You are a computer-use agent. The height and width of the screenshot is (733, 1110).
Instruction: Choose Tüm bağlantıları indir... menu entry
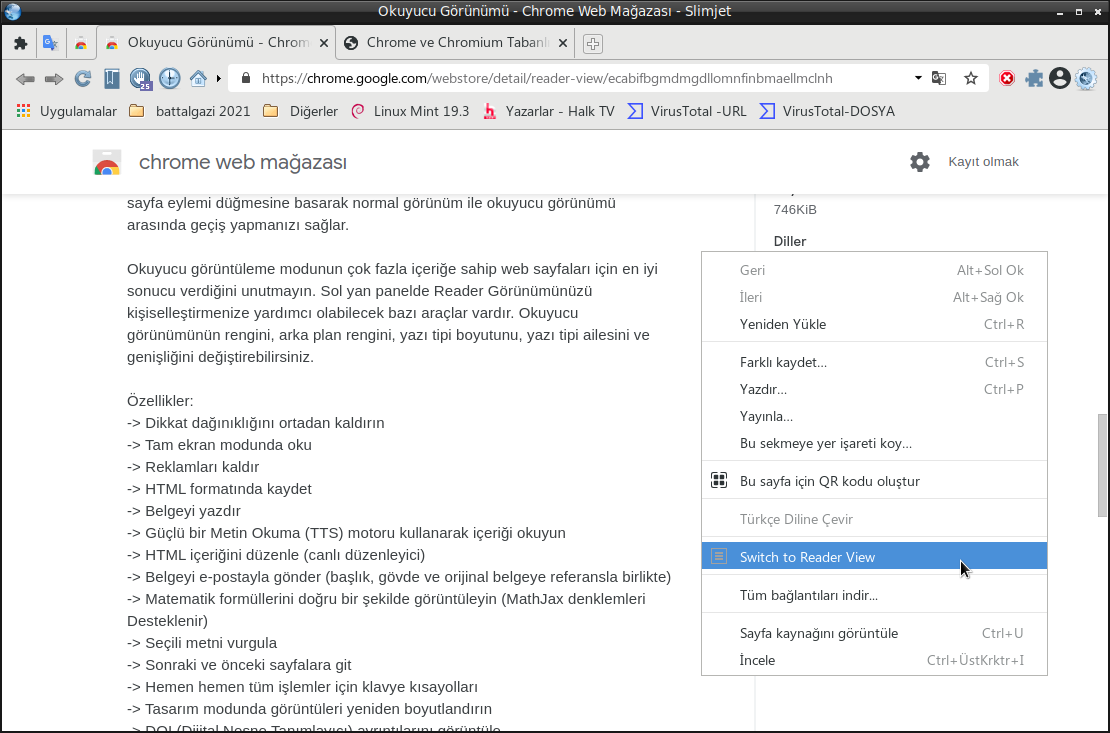pyautogui.click(x=874, y=595)
